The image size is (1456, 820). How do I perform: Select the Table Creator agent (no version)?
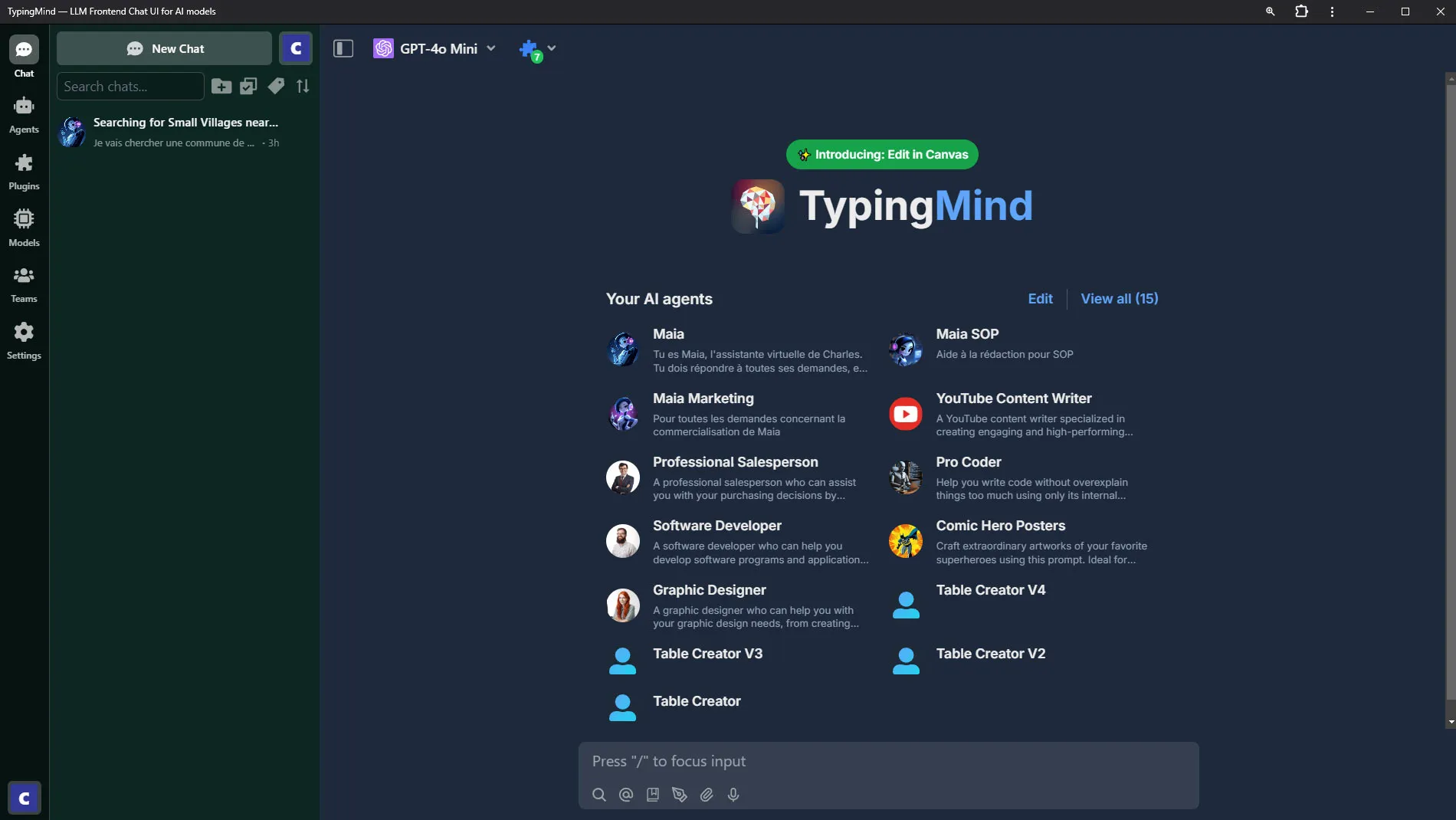[x=738, y=707]
